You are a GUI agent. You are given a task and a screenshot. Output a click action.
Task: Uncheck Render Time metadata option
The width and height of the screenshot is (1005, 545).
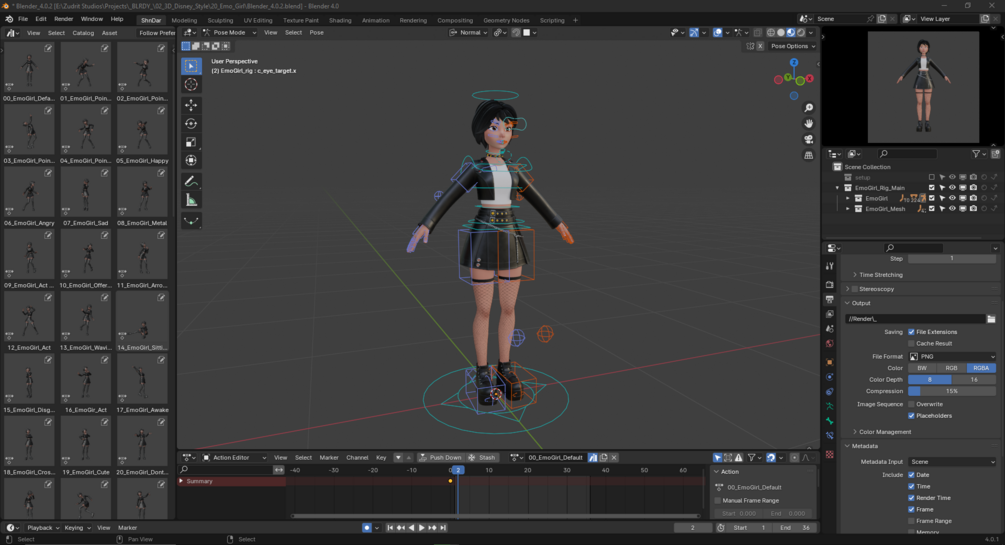click(x=911, y=498)
